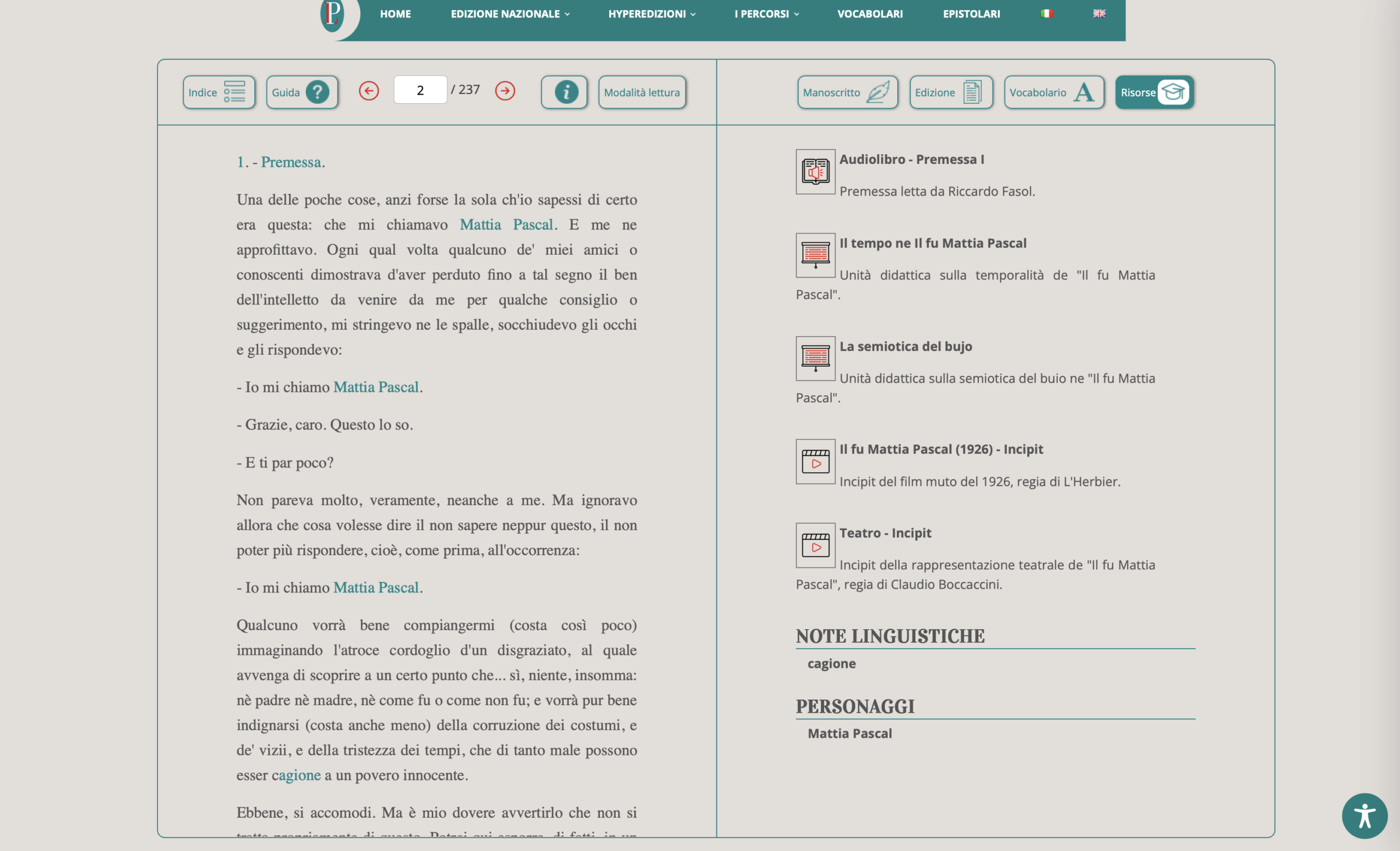Click the site logo

[x=332, y=15]
